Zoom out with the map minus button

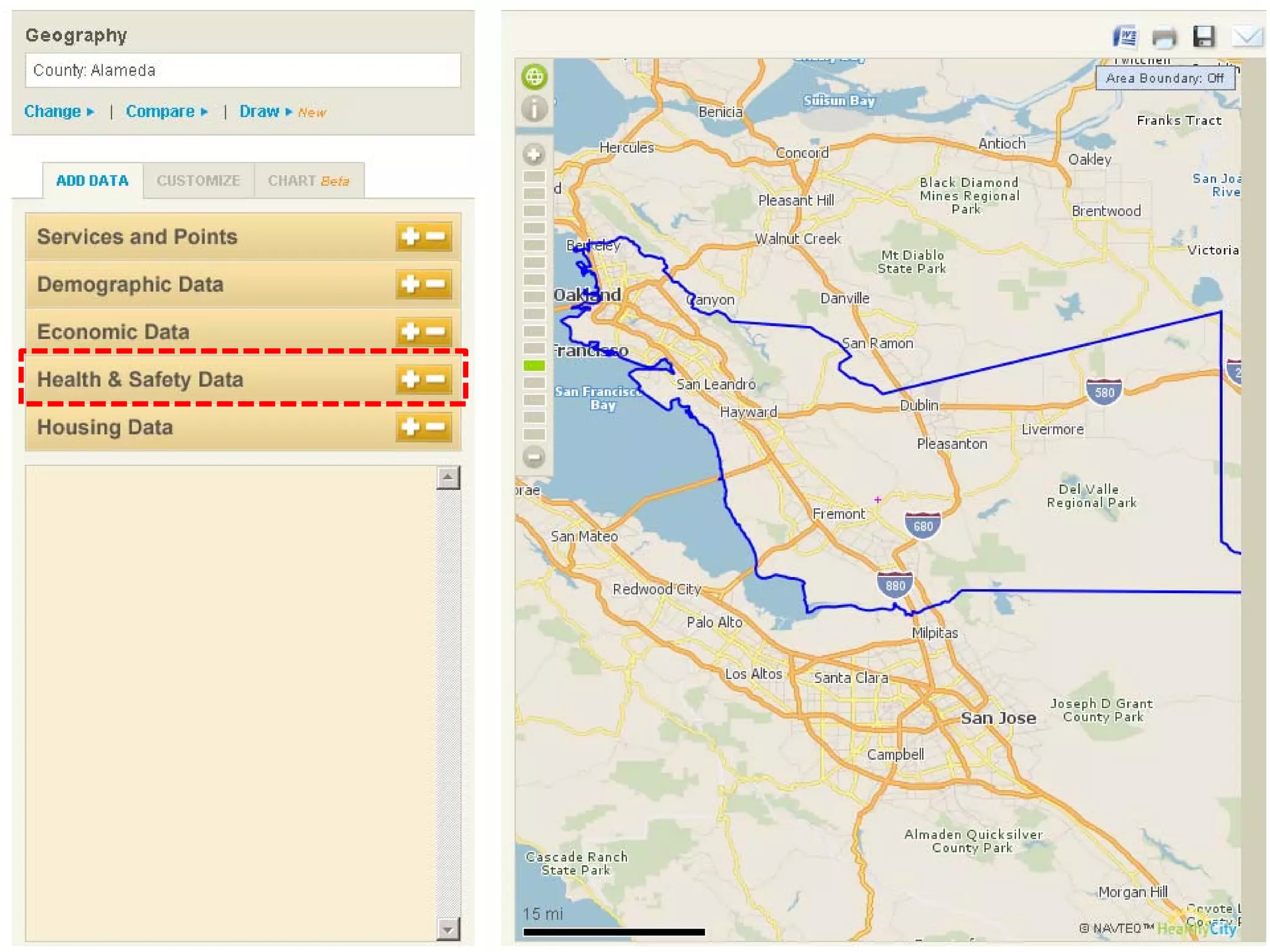tap(534, 457)
